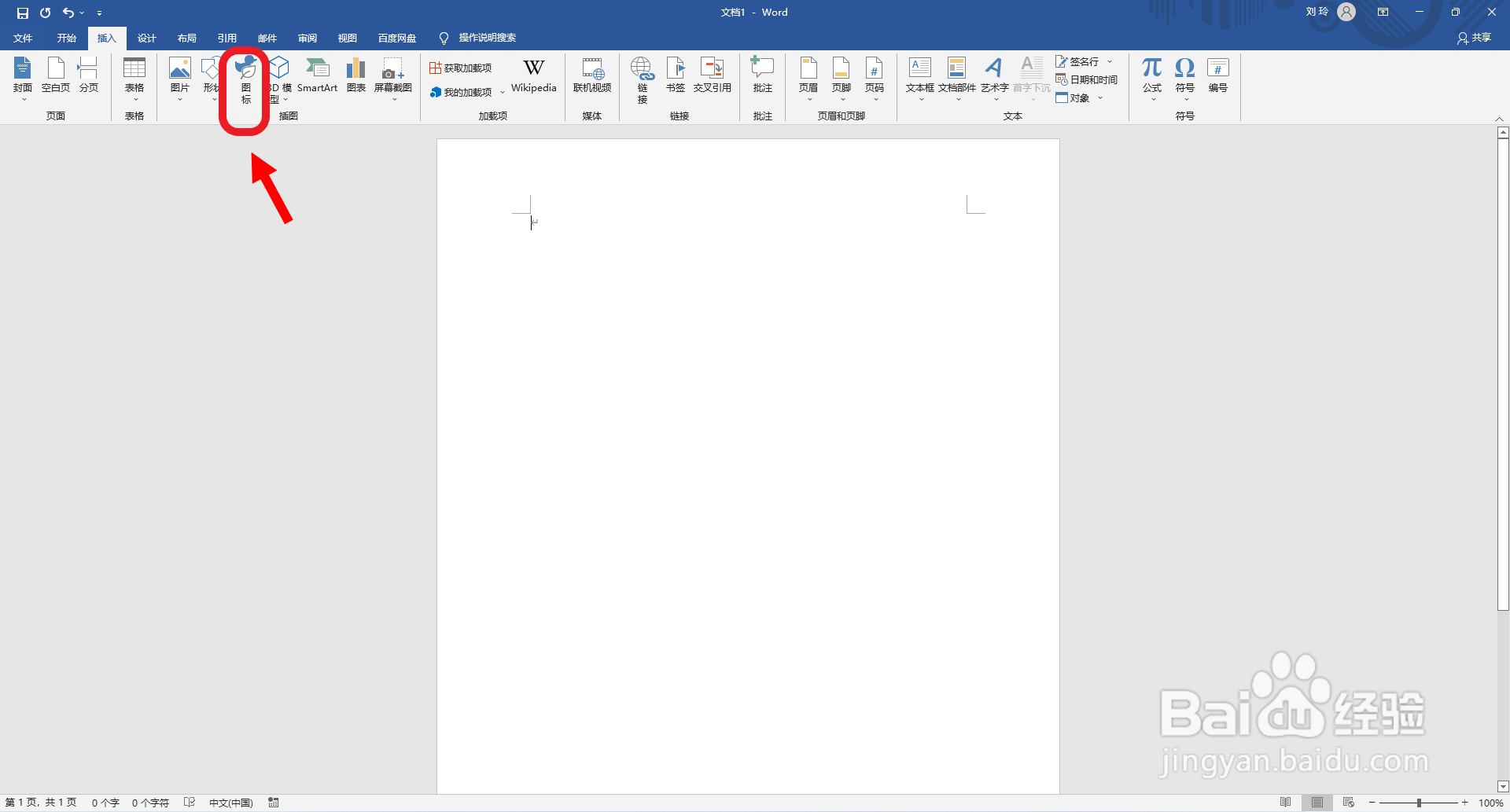Click the Link (链接) globe icon

click(643, 69)
